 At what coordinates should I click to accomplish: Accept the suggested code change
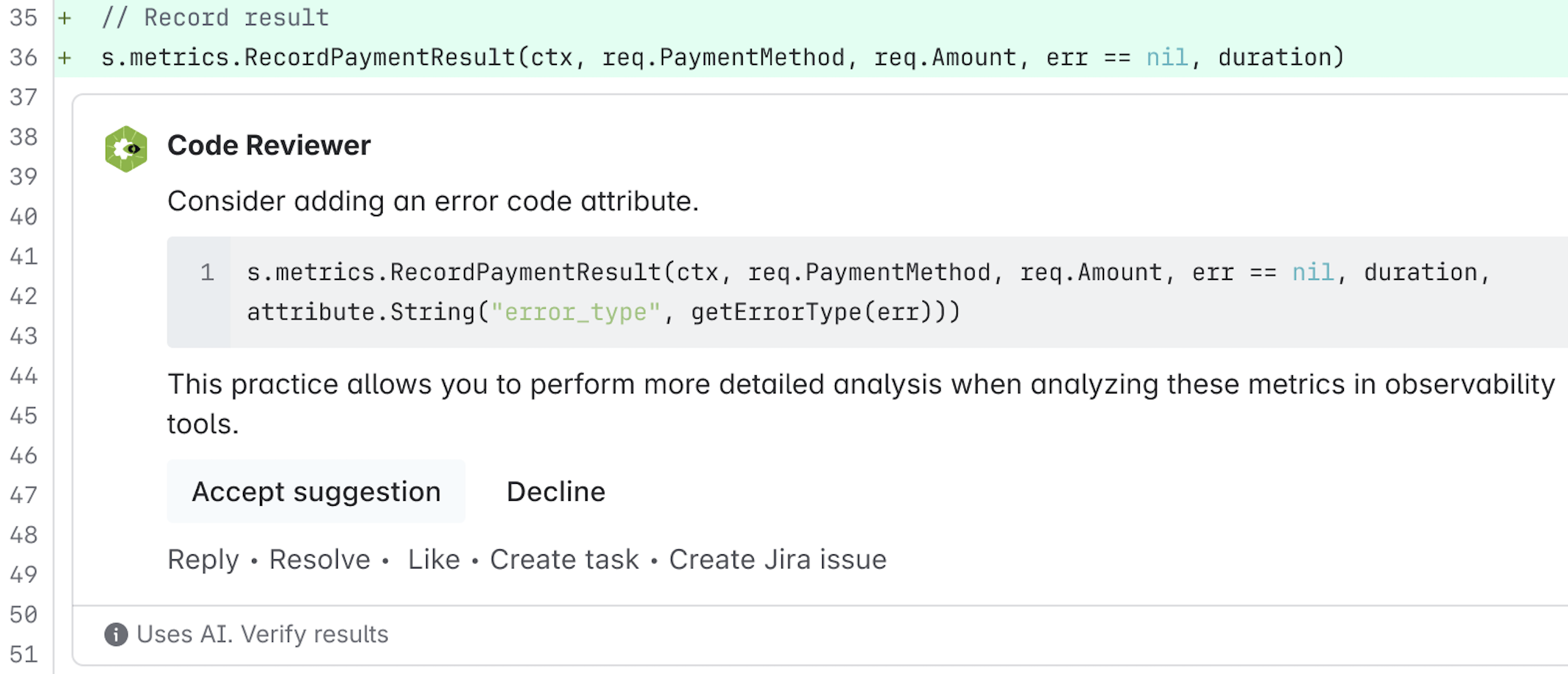(316, 491)
